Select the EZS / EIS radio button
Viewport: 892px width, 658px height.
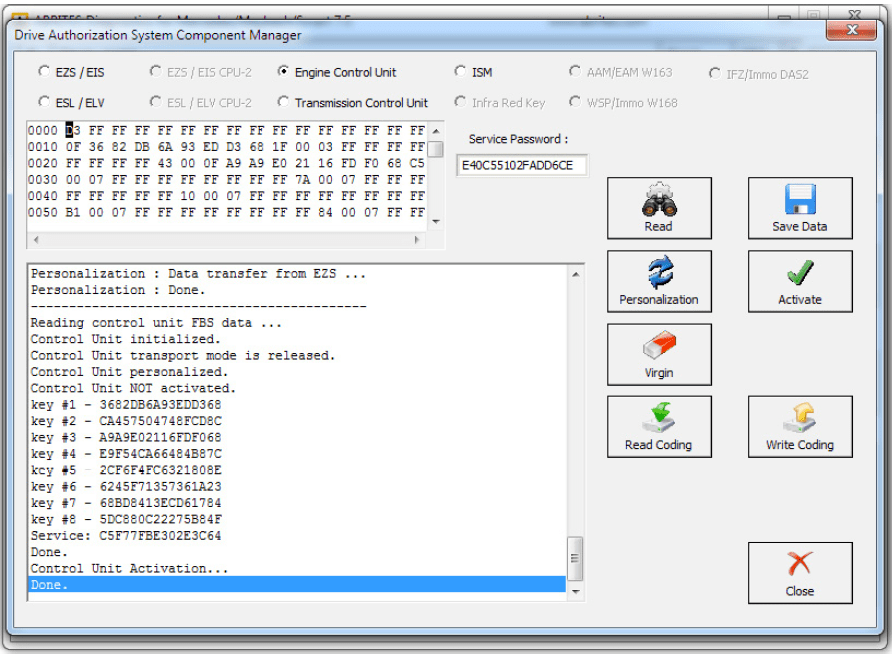pos(44,72)
